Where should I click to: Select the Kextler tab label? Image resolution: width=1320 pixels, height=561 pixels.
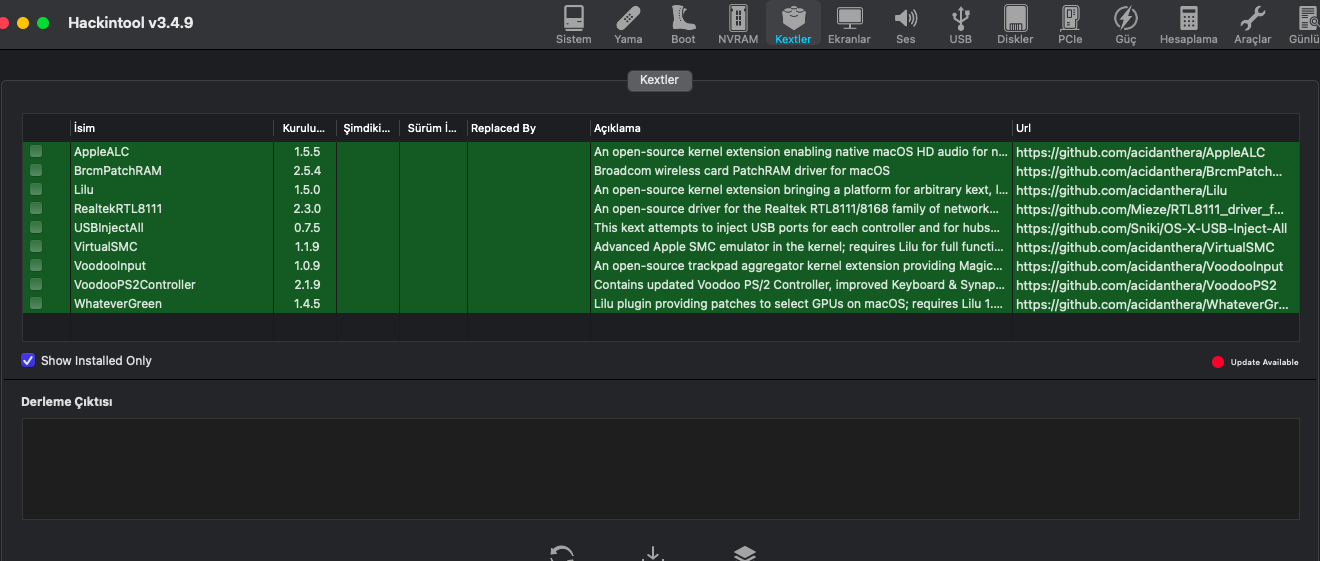[x=659, y=80]
